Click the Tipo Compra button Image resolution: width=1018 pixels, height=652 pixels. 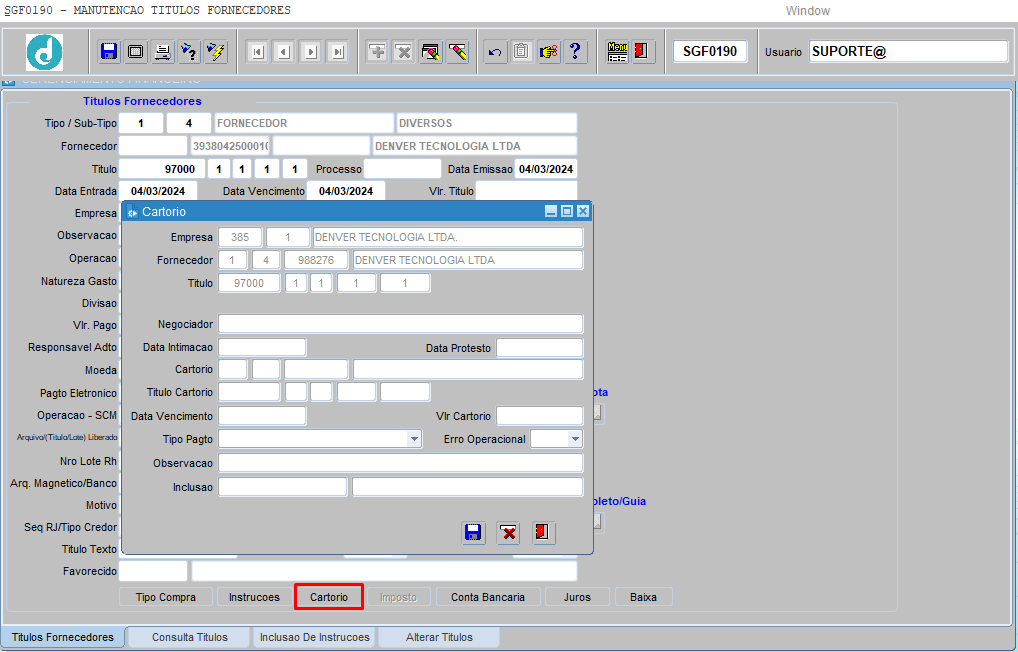tap(166, 597)
